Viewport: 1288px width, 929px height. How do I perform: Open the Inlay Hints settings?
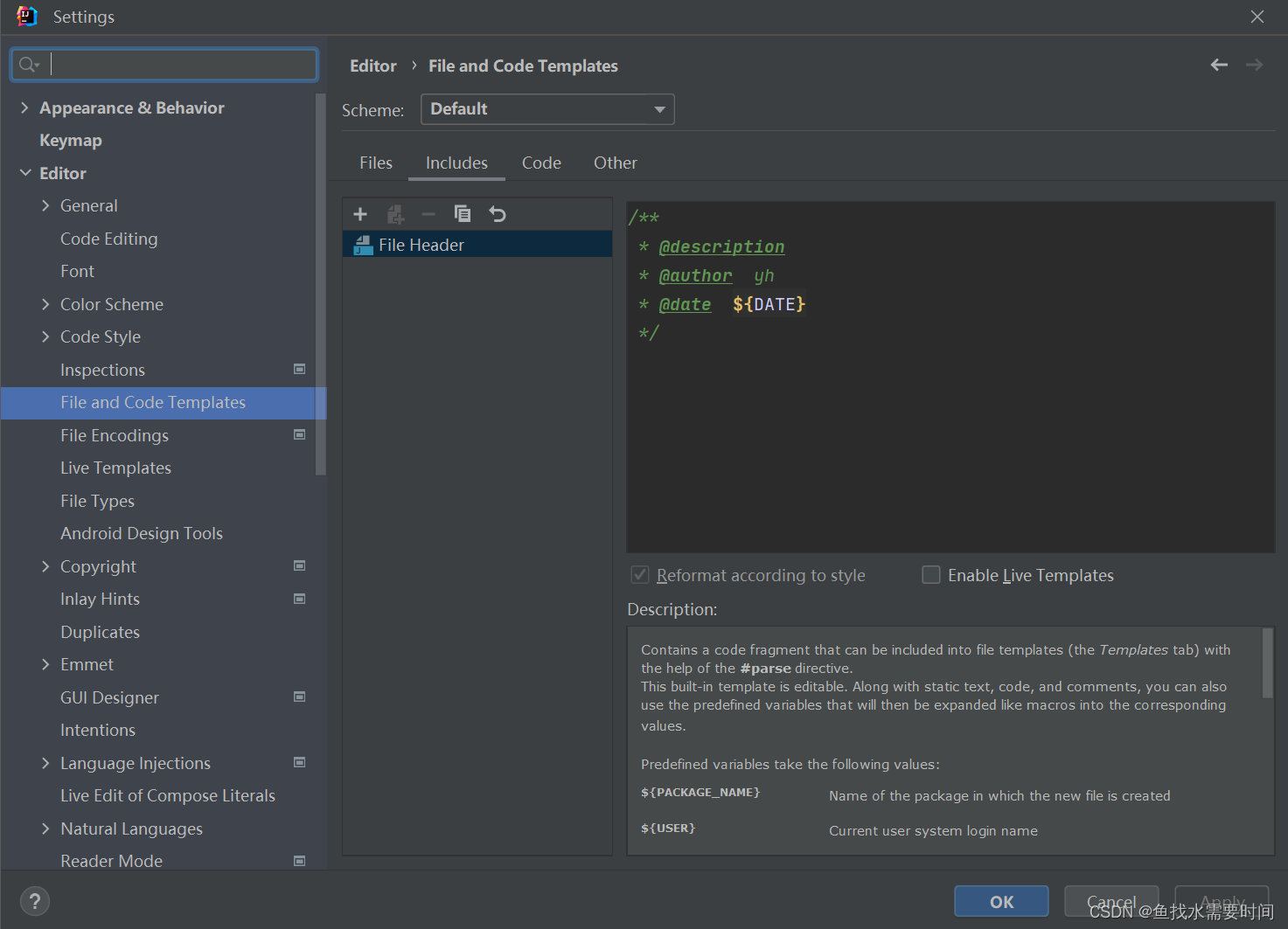pos(100,599)
